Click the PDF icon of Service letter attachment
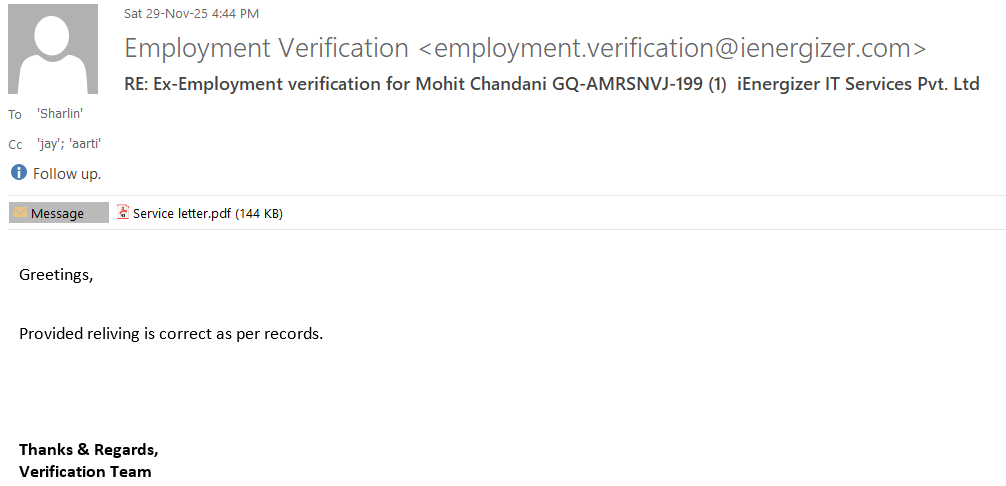The image size is (1006, 486). click(x=123, y=212)
